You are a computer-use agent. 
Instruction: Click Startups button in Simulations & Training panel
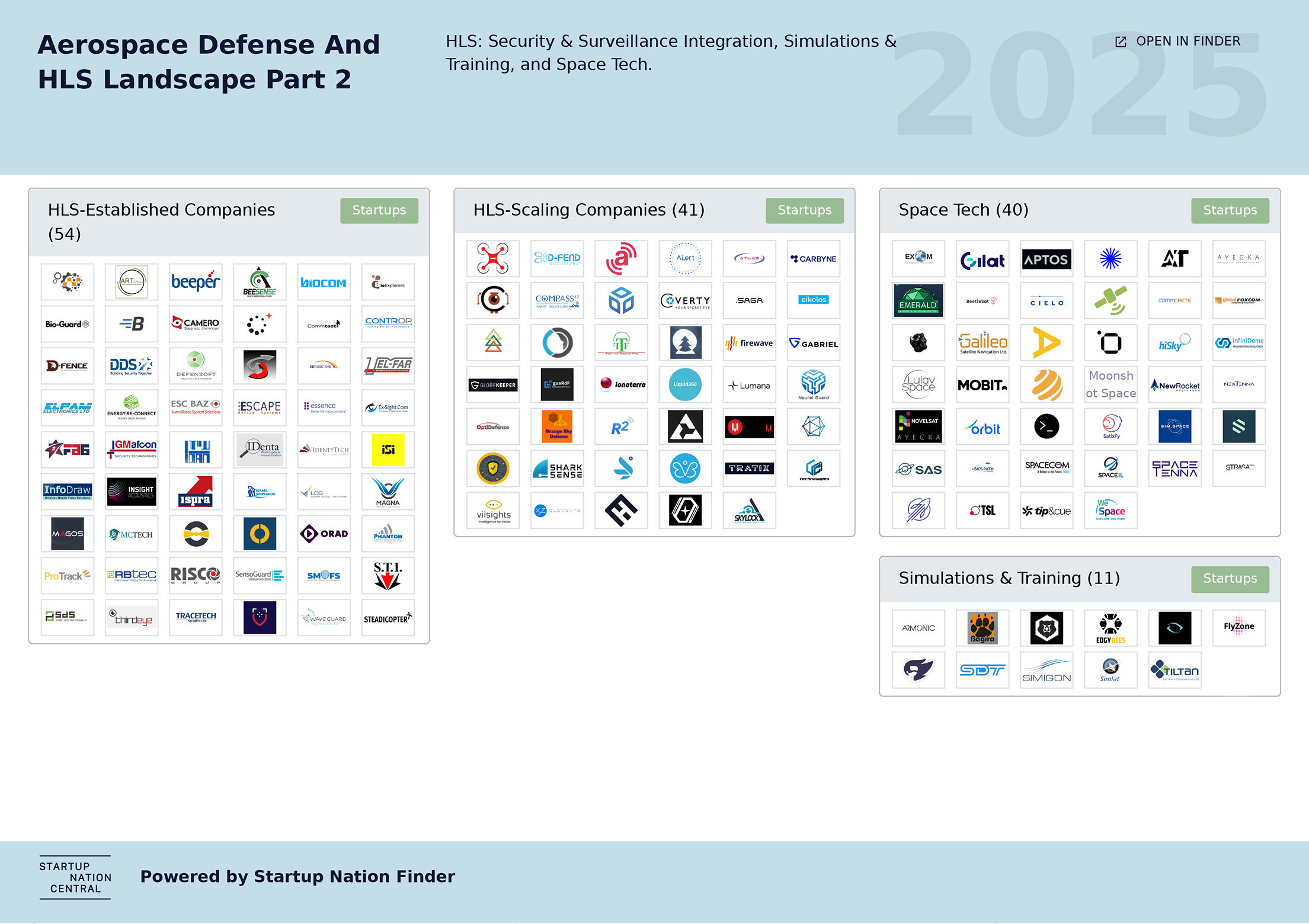pyautogui.click(x=1230, y=579)
